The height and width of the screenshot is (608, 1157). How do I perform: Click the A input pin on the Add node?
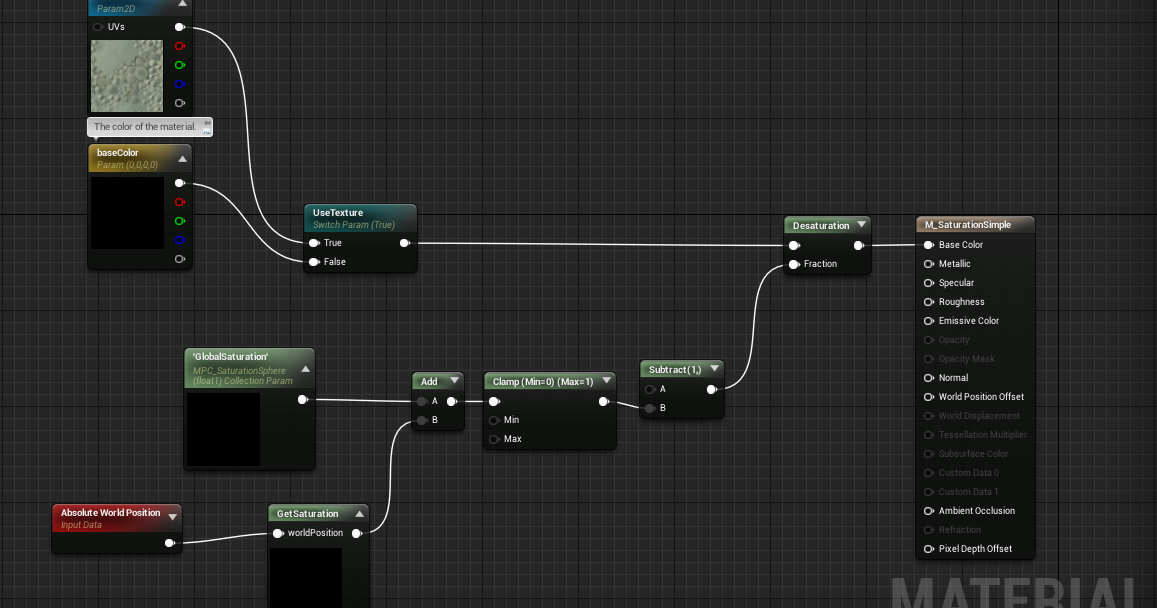421,400
